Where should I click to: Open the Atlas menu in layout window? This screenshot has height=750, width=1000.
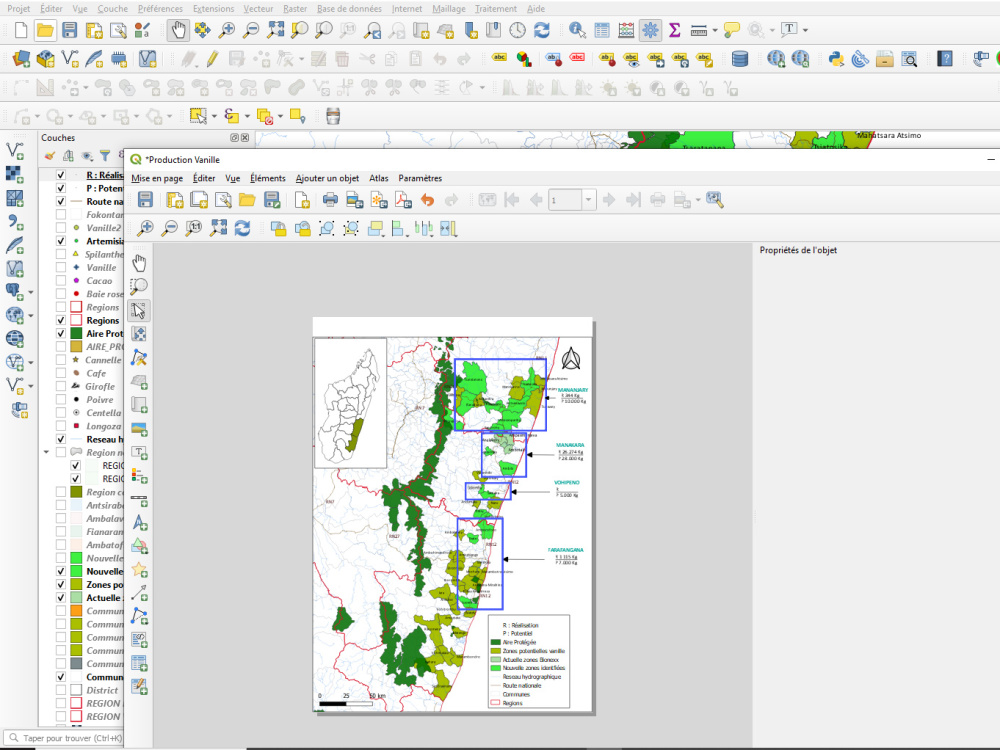(379, 179)
